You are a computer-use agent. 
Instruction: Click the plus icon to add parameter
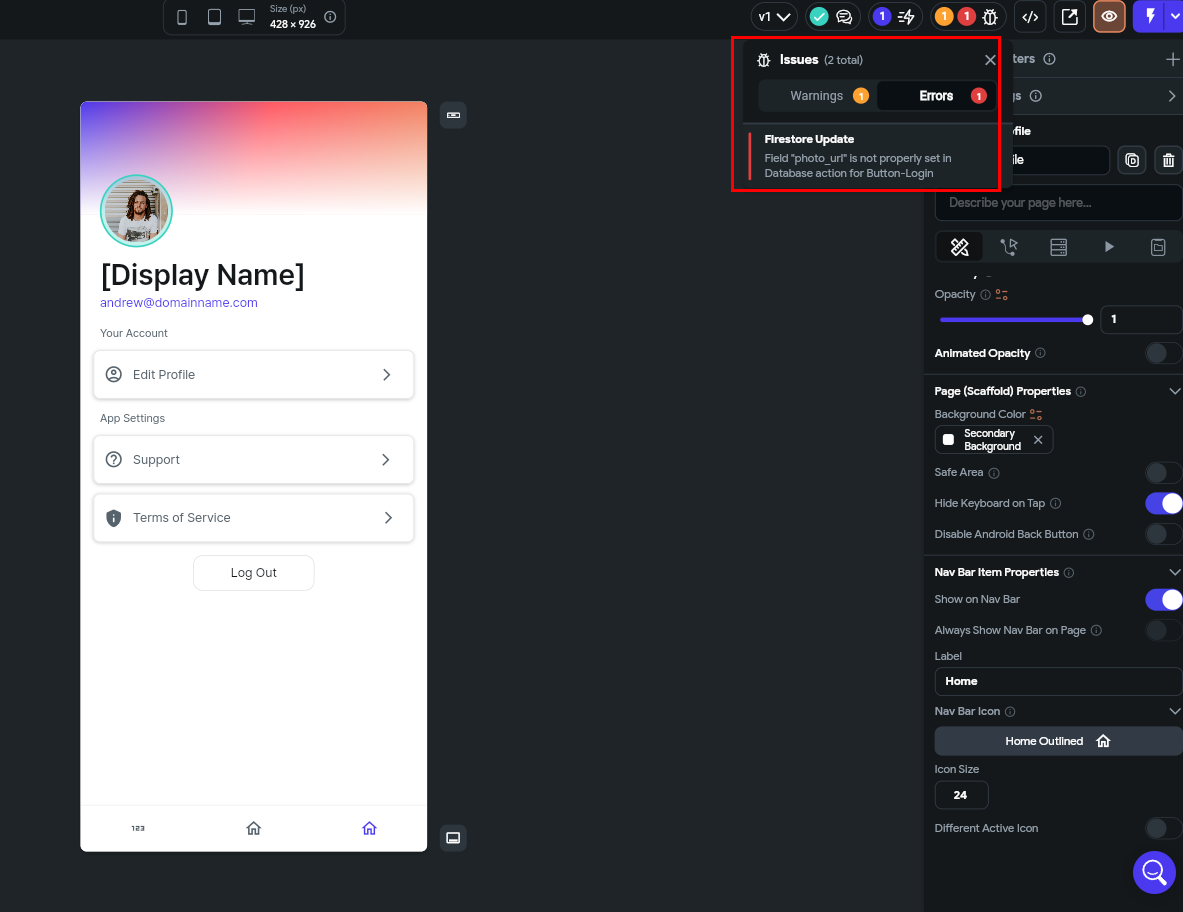coord(1172,59)
